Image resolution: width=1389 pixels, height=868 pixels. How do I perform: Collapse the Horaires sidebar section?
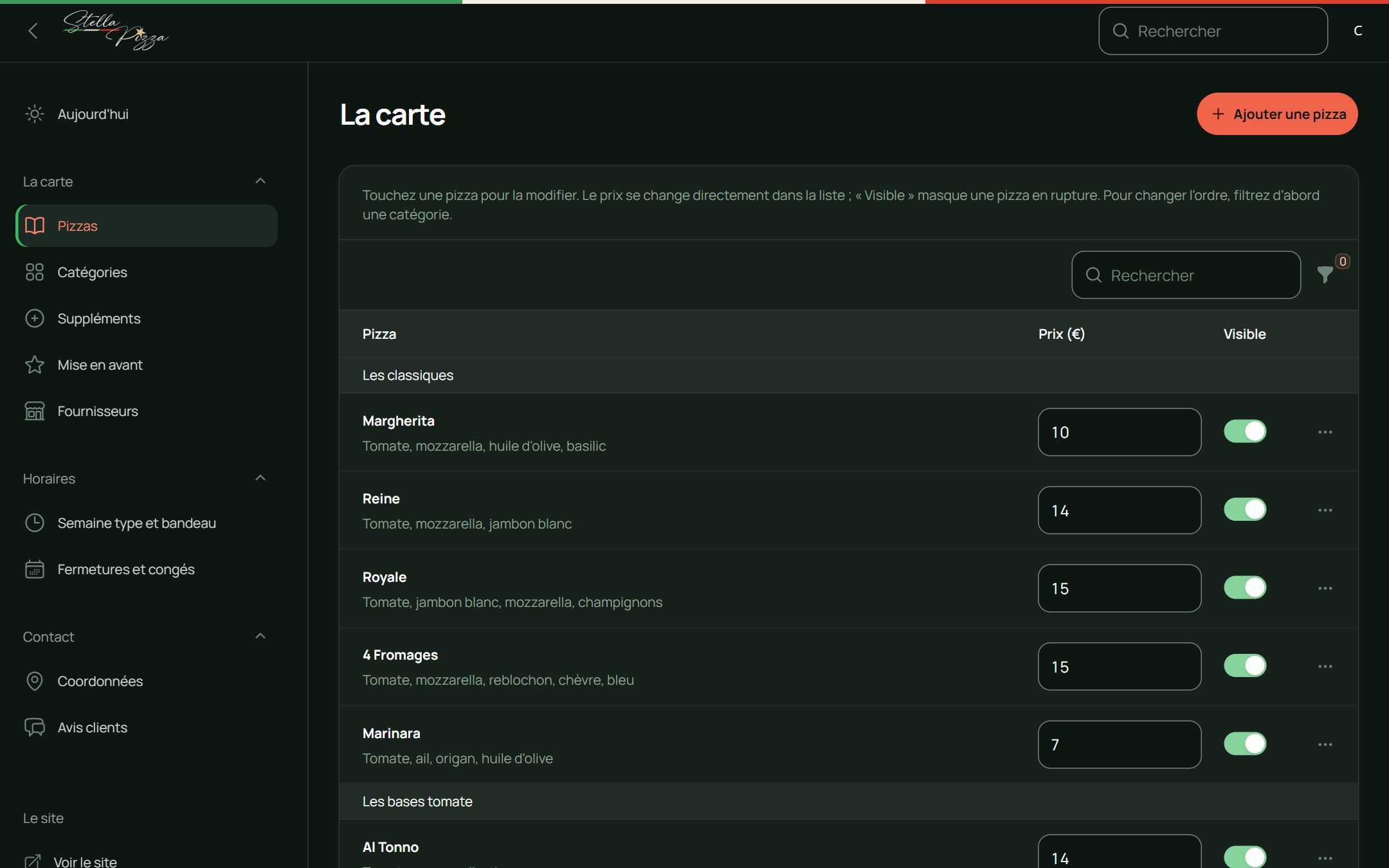[x=260, y=478]
